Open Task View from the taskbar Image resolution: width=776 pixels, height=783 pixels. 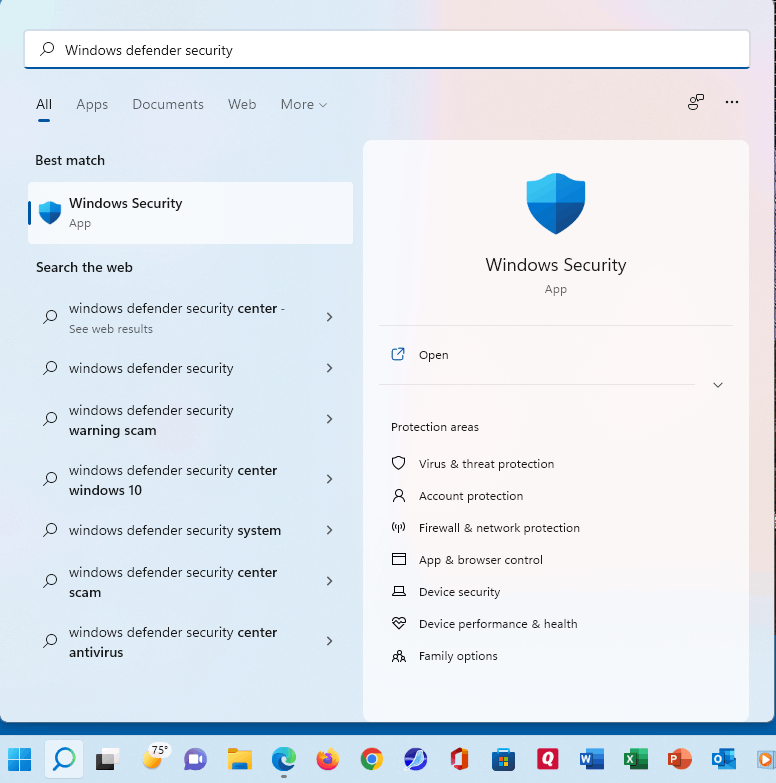pyautogui.click(x=107, y=760)
